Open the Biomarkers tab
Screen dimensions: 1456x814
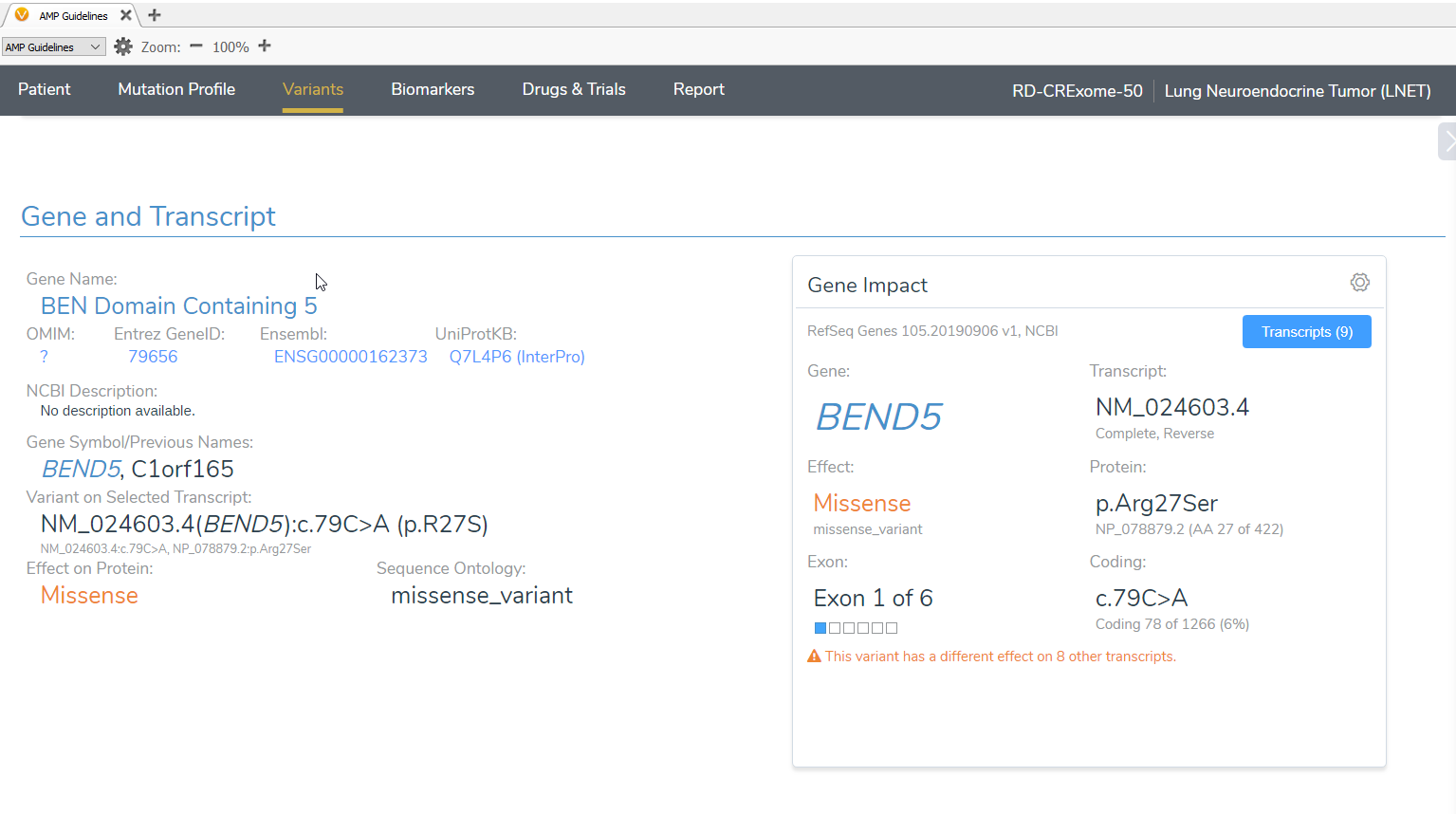coord(433,89)
